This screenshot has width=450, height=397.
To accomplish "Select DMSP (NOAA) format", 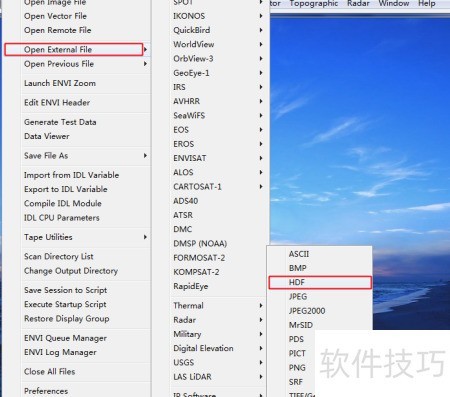I will [200, 244].
